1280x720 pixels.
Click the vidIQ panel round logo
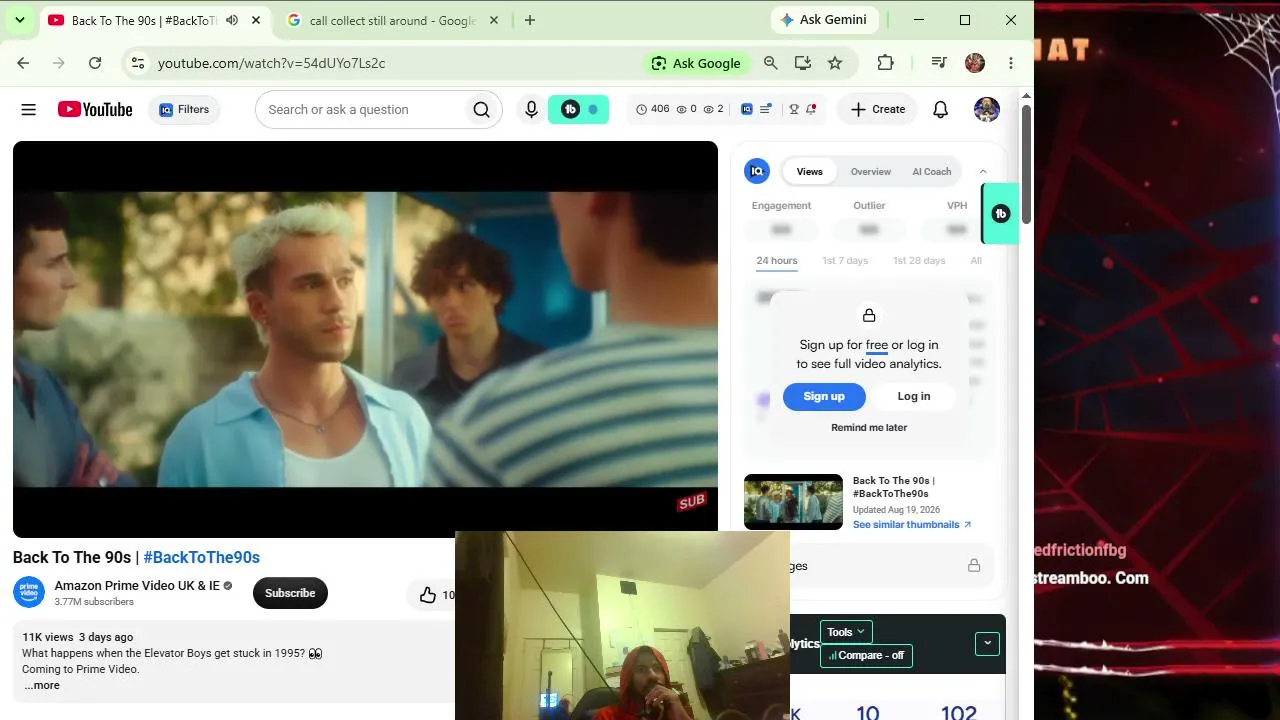(x=757, y=172)
